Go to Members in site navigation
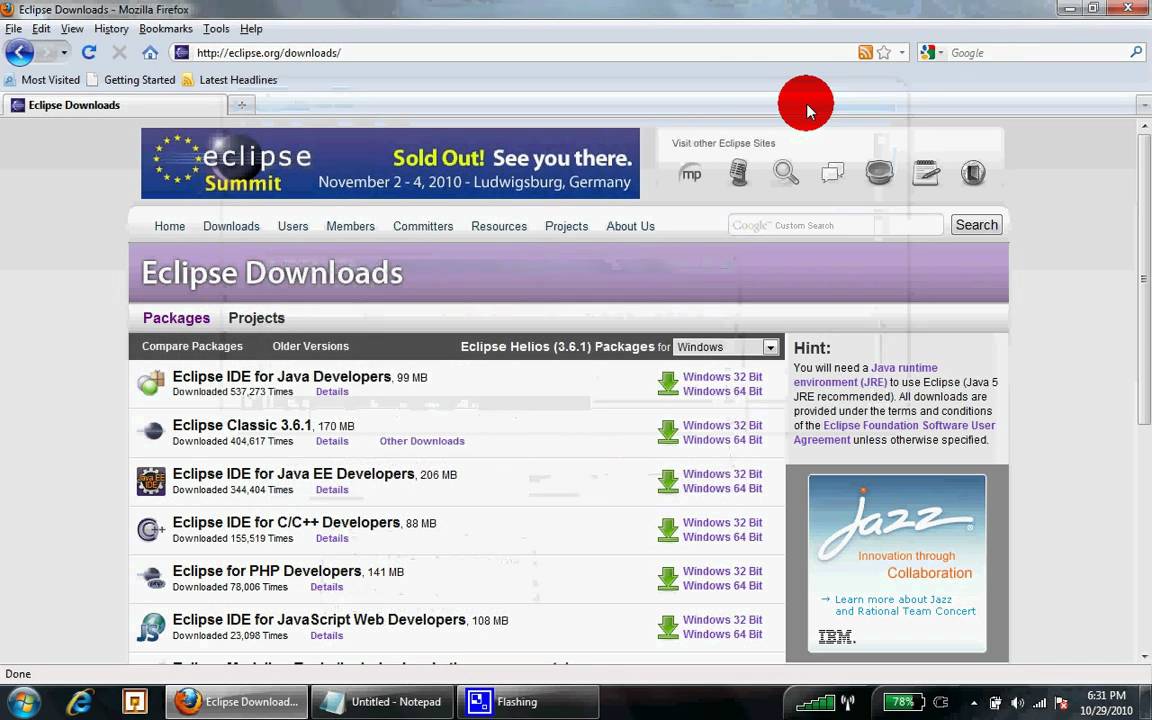 [x=350, y=226]
